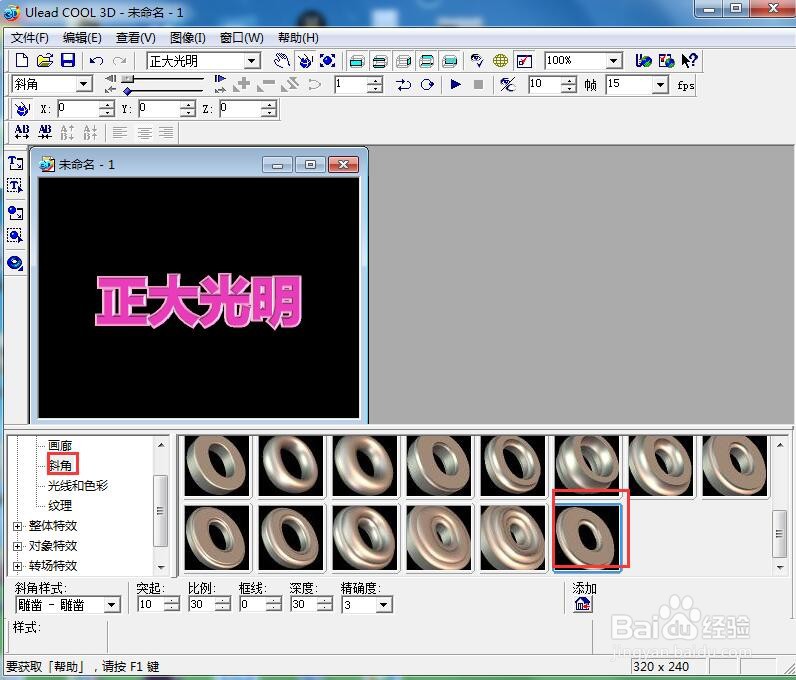Undo the last action
796x680 pixels.
click(96, 61)
